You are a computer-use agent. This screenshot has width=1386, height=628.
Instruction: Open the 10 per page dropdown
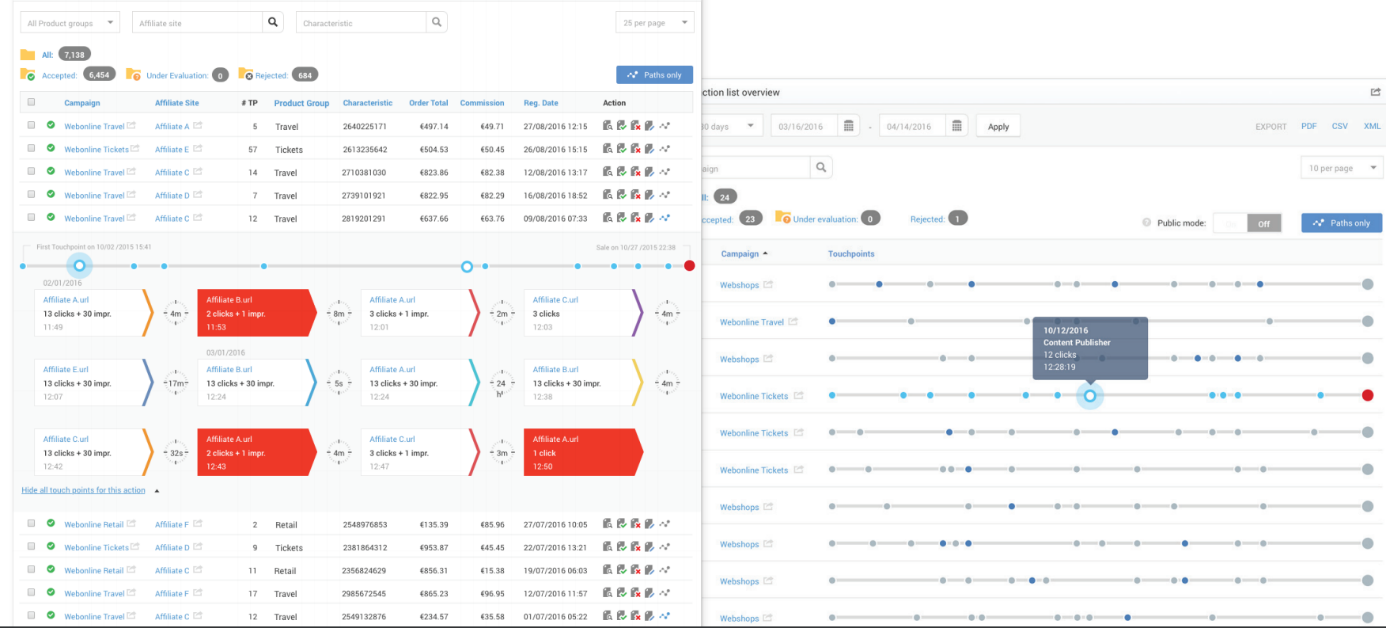click(x=1341, y=168)
